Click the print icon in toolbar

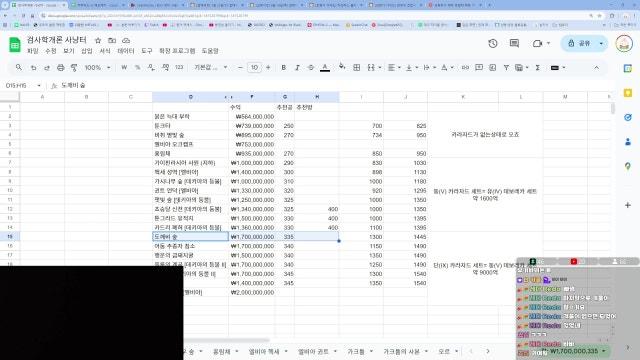coord(60,68)
